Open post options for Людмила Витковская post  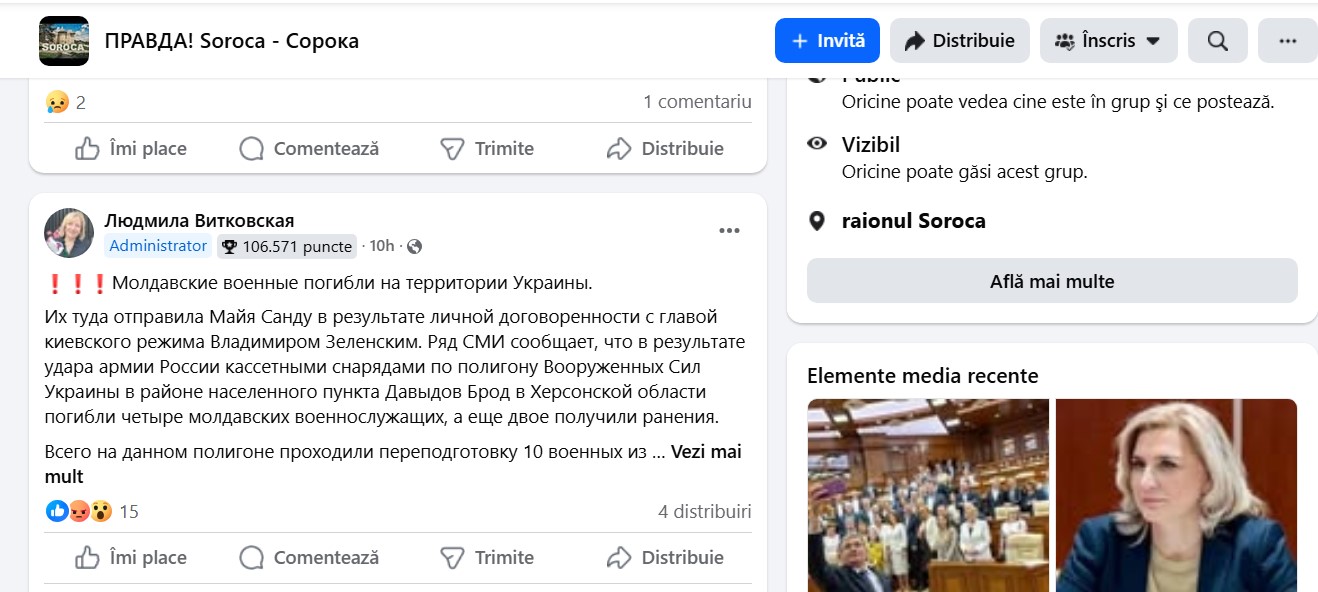pos(729,231)
